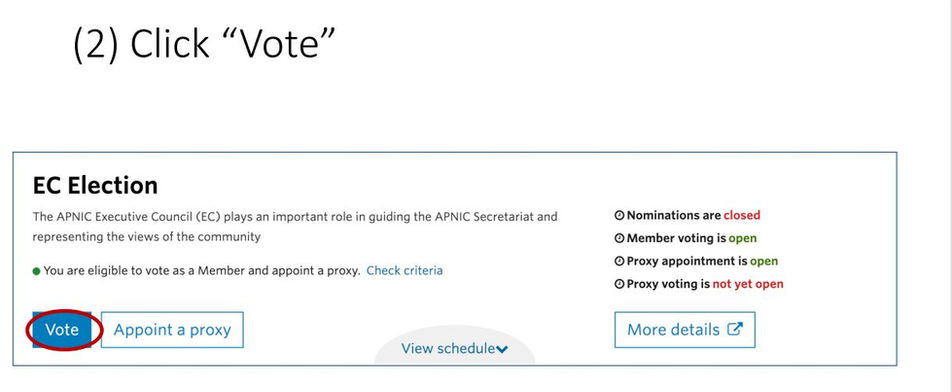Click the red closed nominations status
952x392 pixels.
pyautogui.click(x=741, y=215)
